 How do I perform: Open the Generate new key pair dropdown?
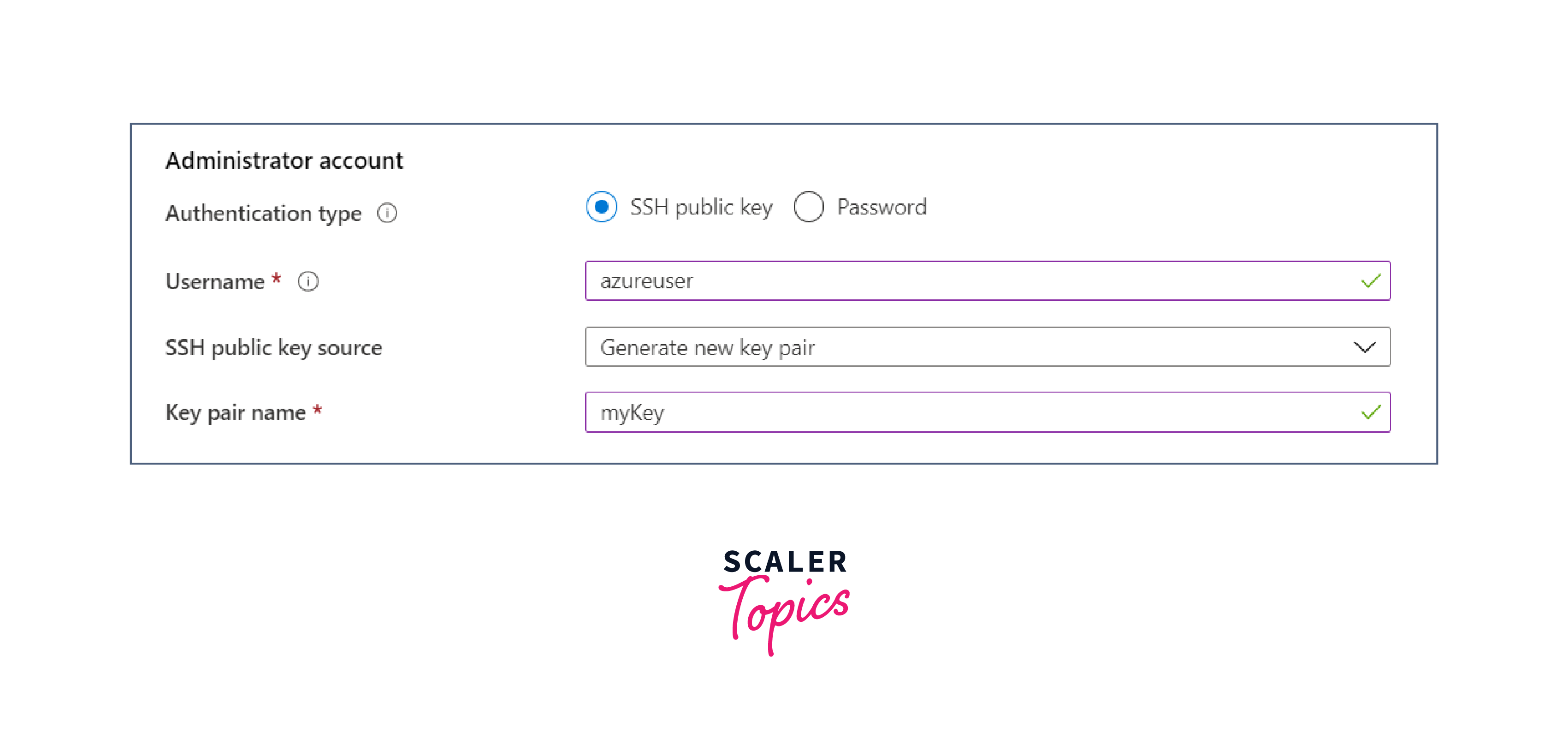pos(974,347)
